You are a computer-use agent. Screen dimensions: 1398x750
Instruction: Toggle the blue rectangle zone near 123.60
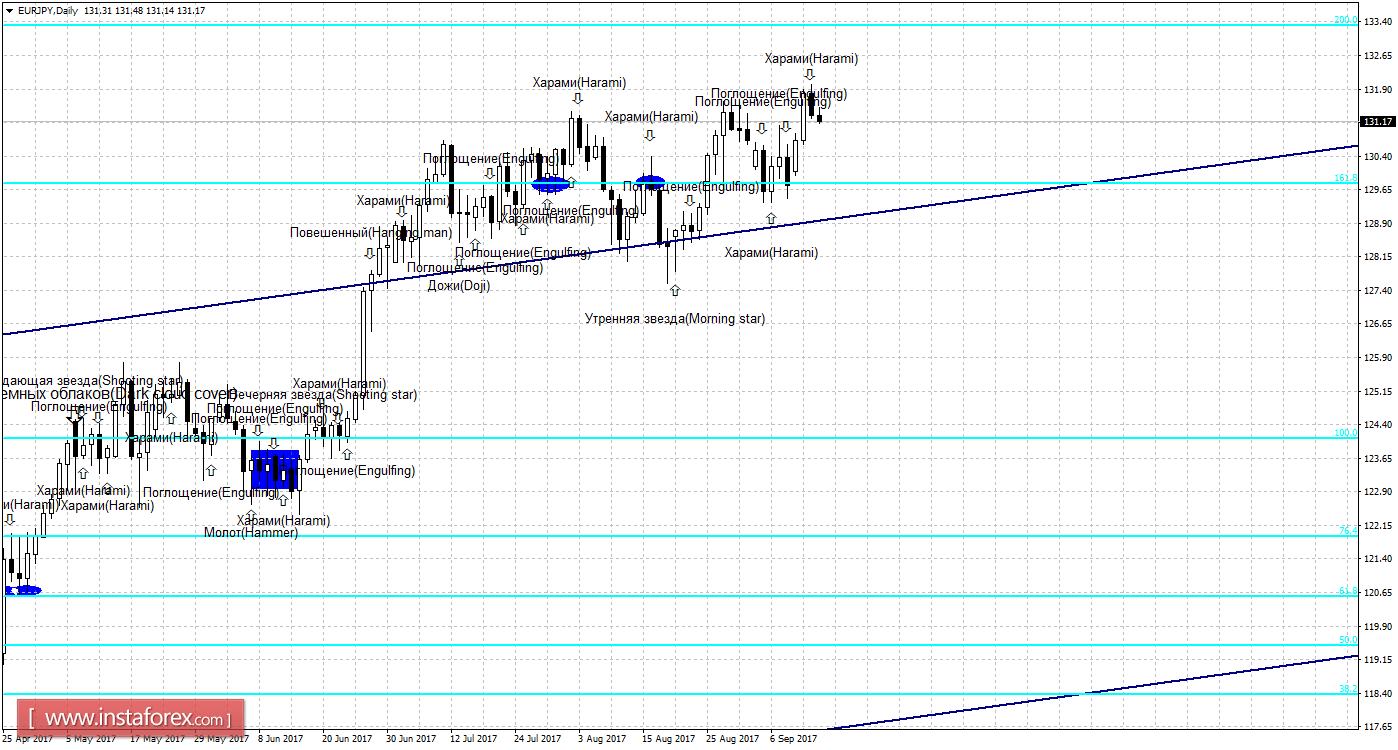[273, 467]
